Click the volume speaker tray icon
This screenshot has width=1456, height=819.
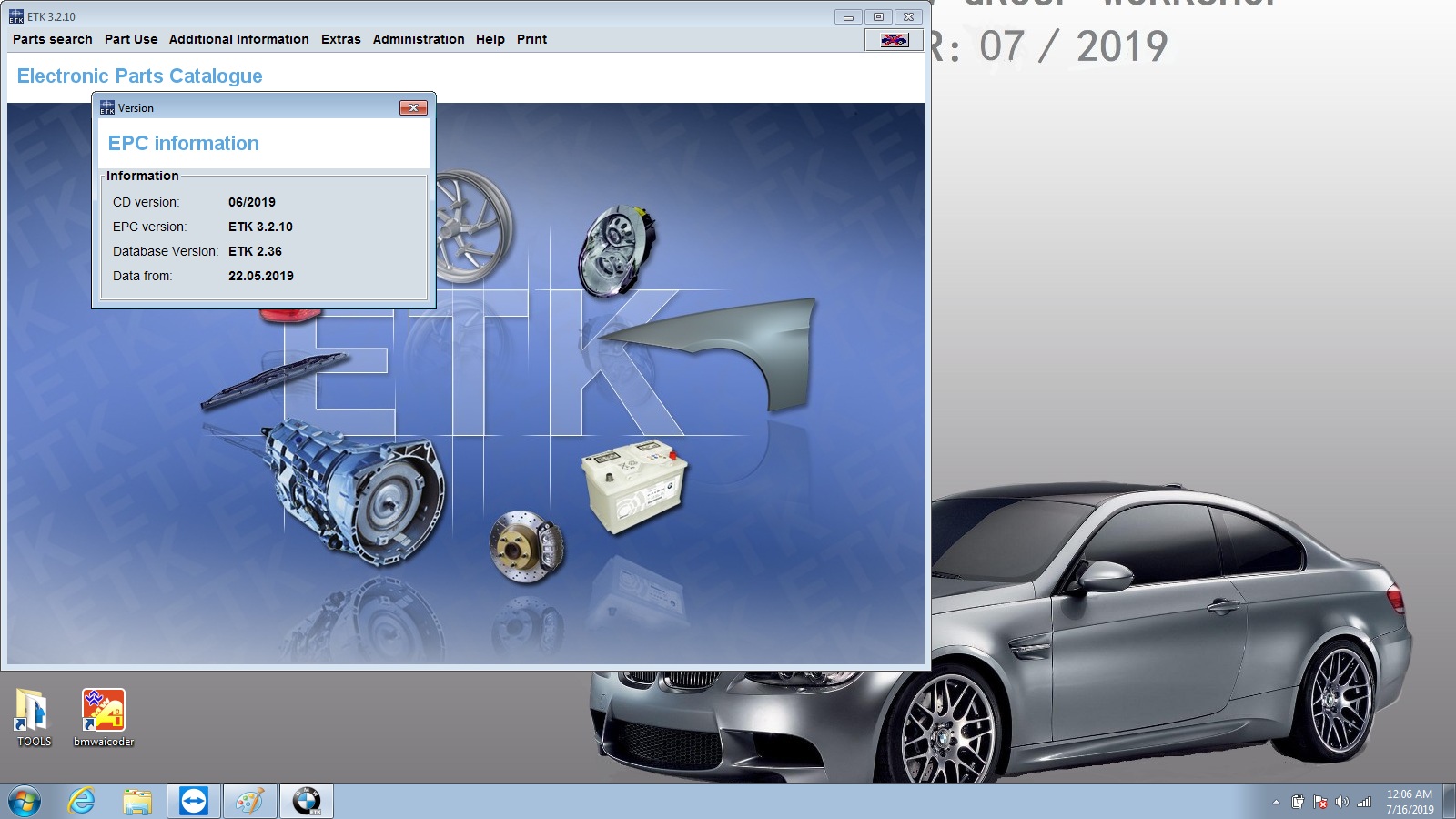tap(1341, 802)
